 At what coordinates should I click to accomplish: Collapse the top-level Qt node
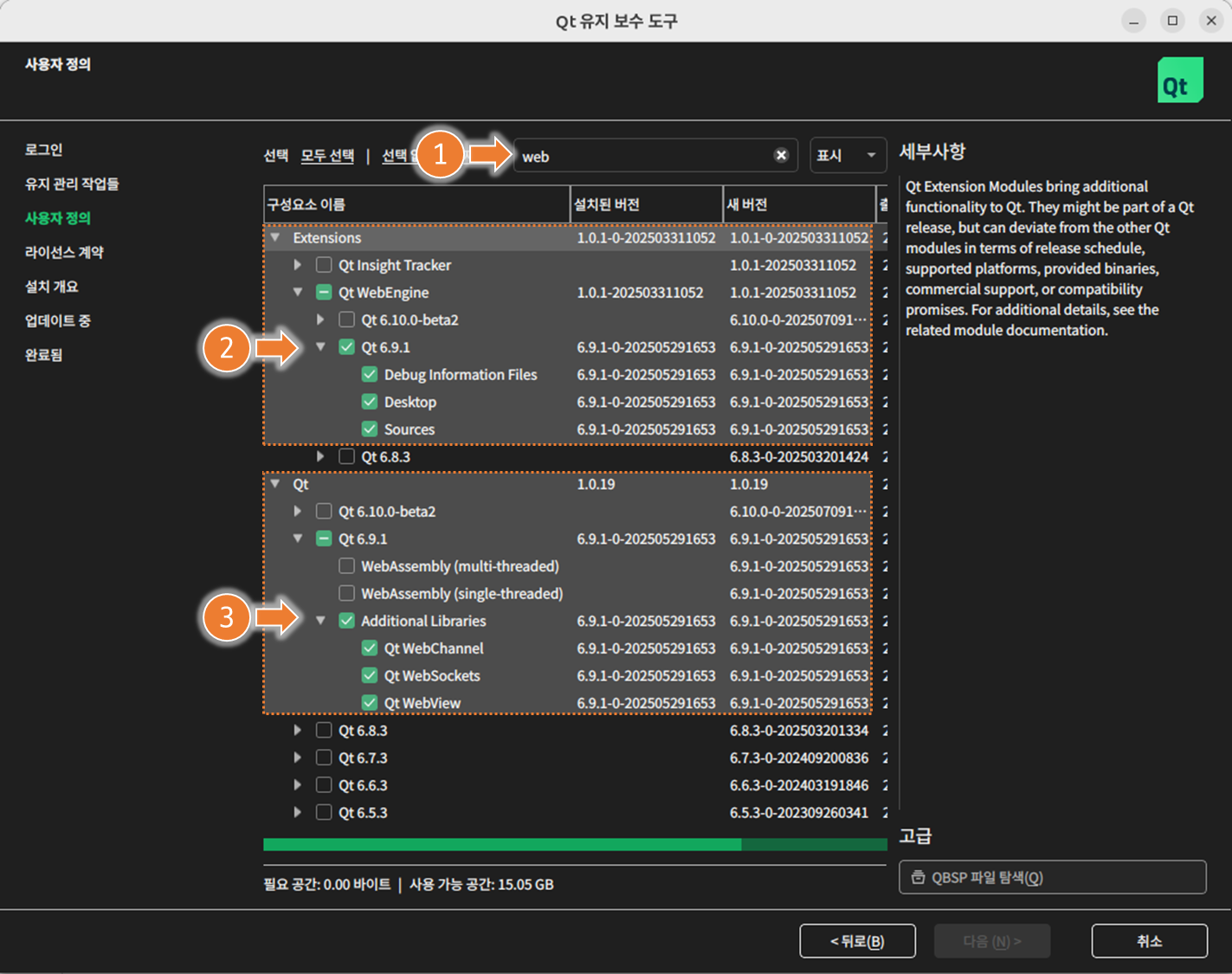click(x=275, y=484)
